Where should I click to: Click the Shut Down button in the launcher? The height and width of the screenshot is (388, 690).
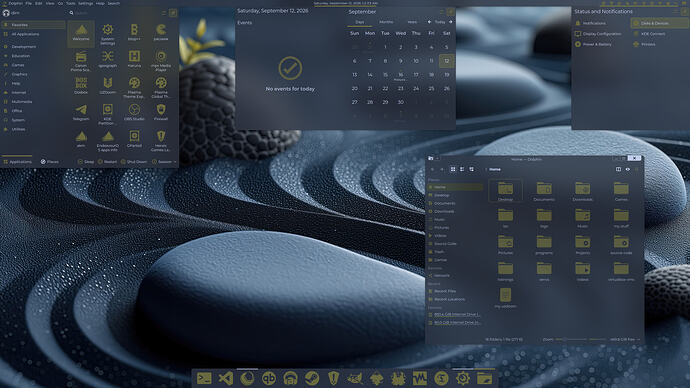[134, 162]
